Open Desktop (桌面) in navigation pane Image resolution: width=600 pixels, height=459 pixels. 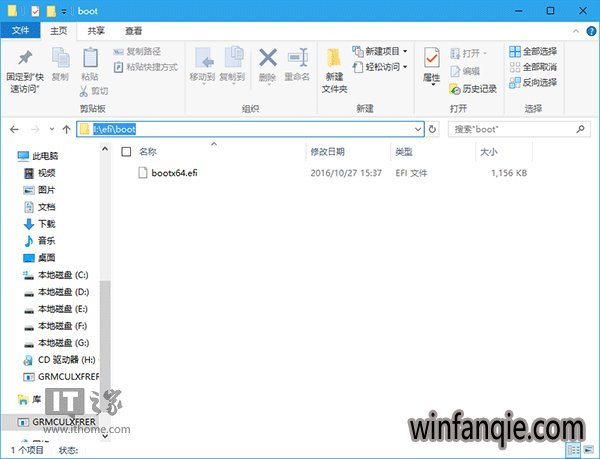coord(40,258)
